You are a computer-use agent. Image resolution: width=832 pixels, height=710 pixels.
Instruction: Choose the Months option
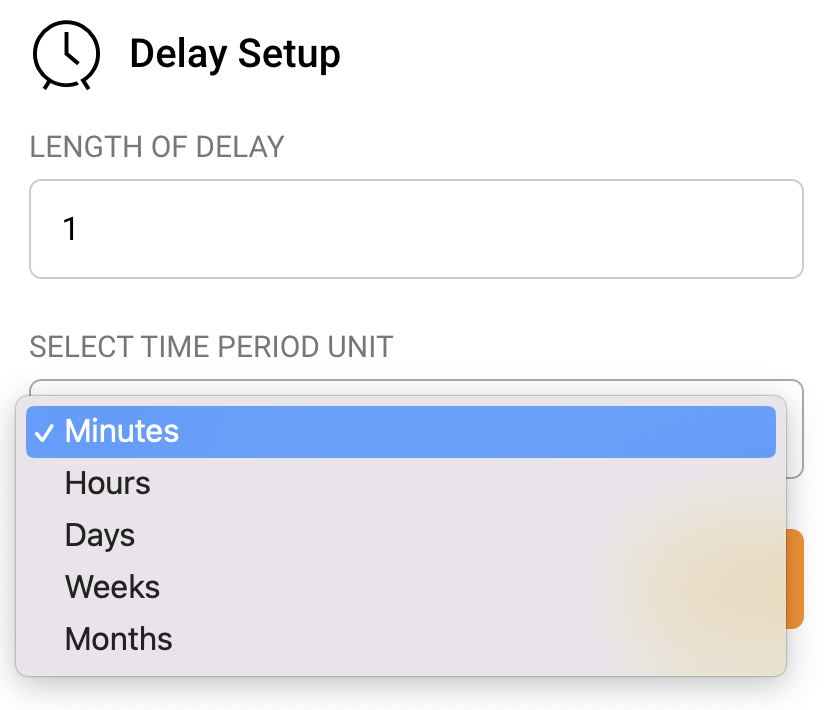[119, 639]
